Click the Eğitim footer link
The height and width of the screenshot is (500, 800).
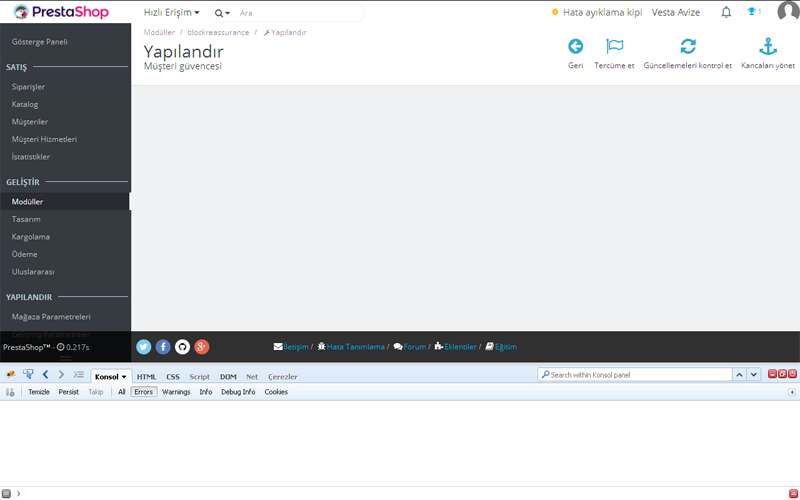pos(501,347)
